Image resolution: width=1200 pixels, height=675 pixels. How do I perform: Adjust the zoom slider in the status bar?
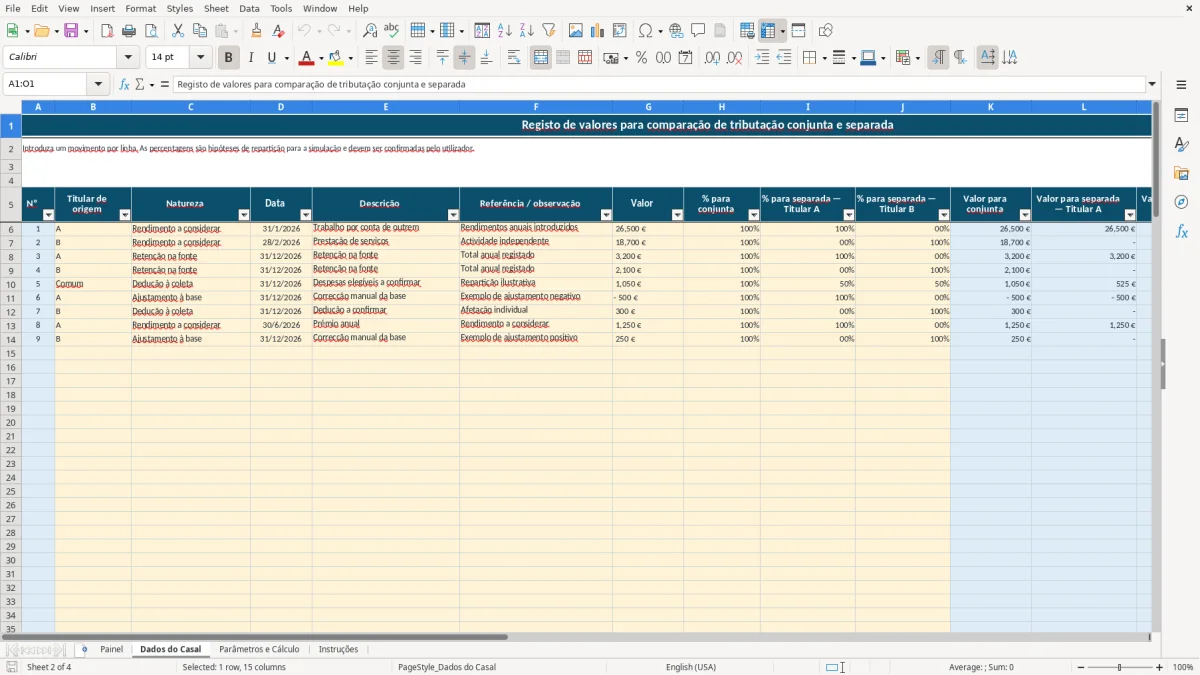pos(1120,667)
